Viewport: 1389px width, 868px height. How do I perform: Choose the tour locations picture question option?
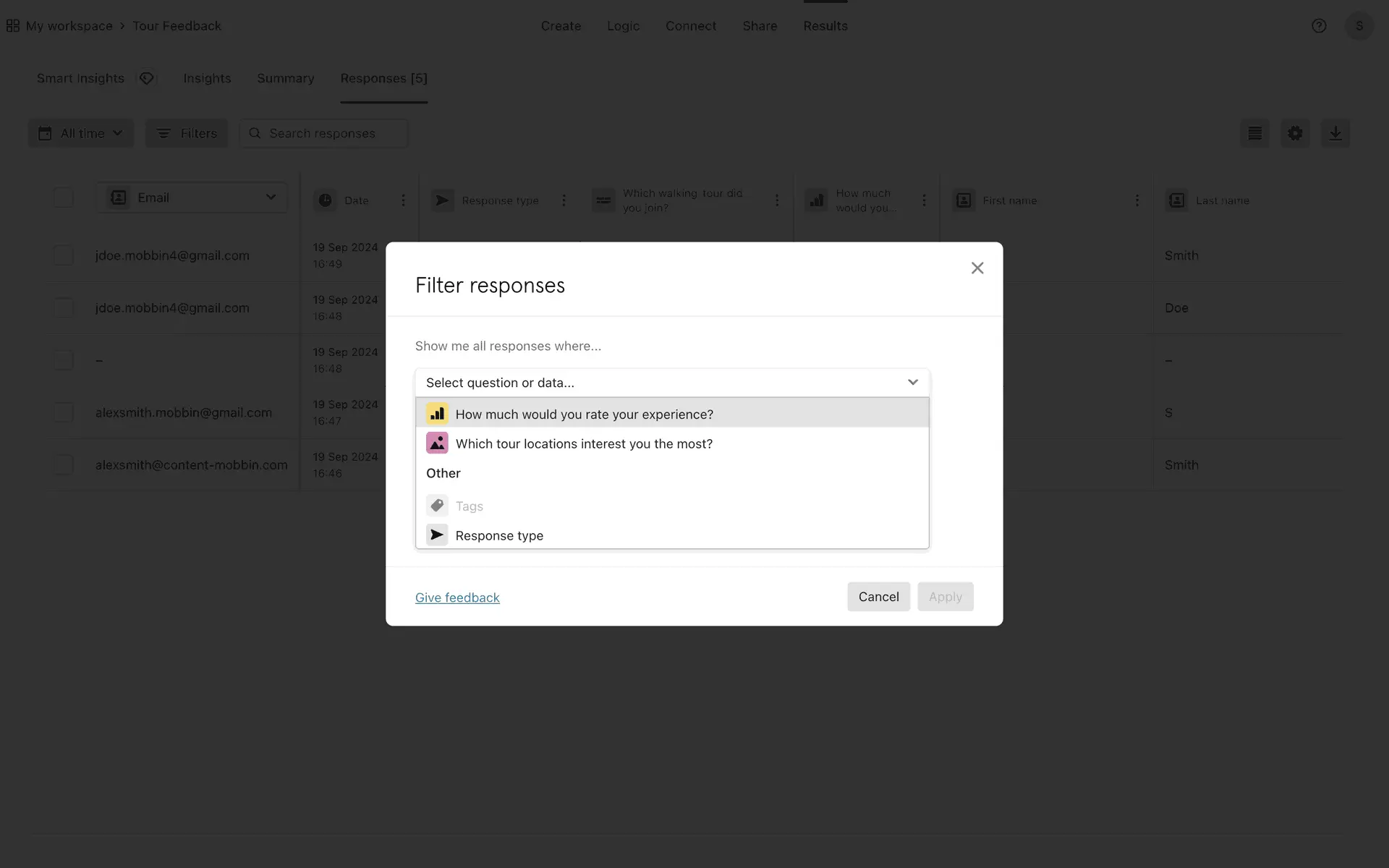(x=584, y=443)
